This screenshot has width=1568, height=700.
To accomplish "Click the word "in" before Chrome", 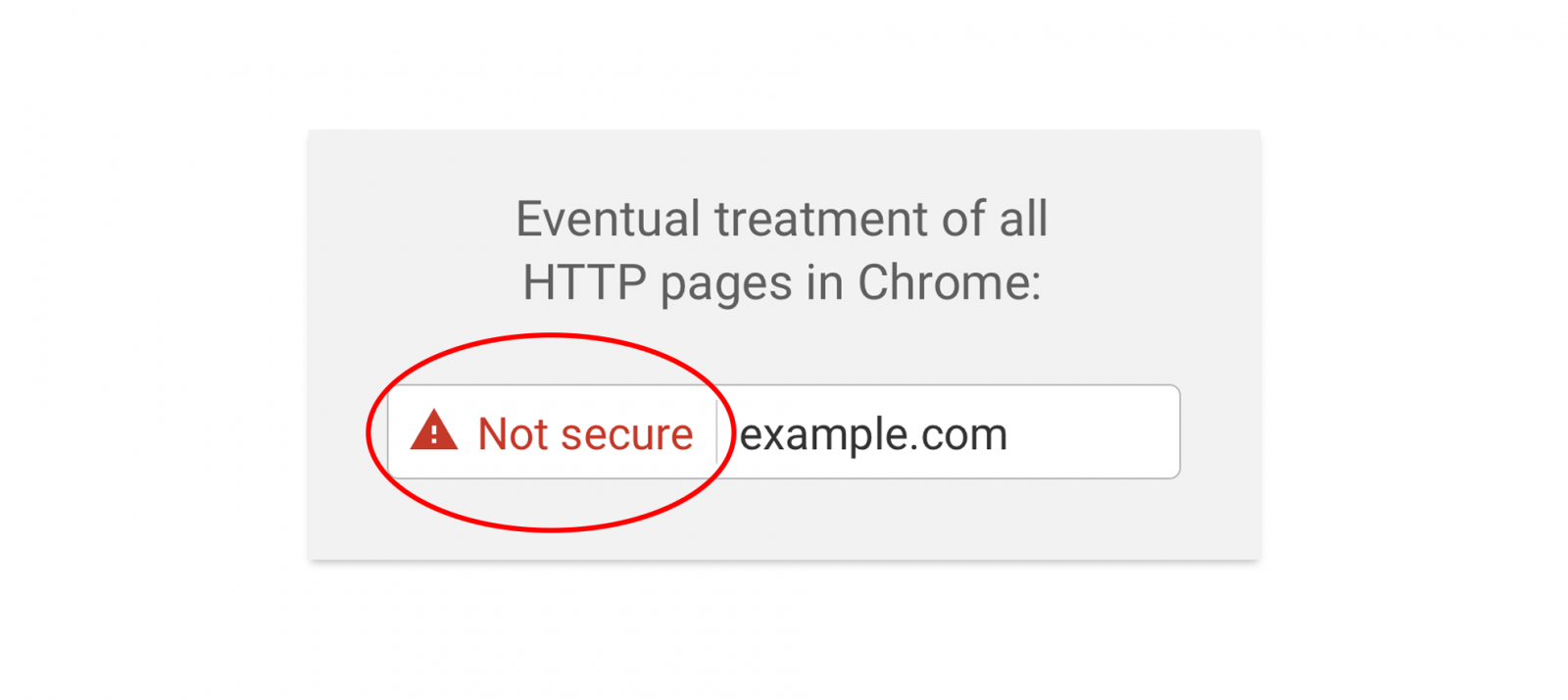I will pos(825,283).
